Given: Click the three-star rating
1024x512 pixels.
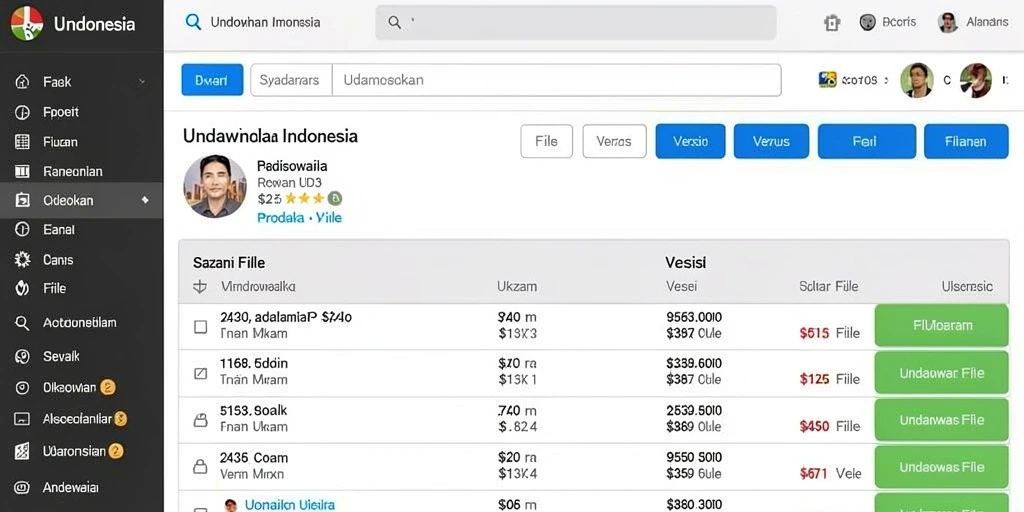Looking at the screenshot, I should pyautogui.click(x=304, y=199).
